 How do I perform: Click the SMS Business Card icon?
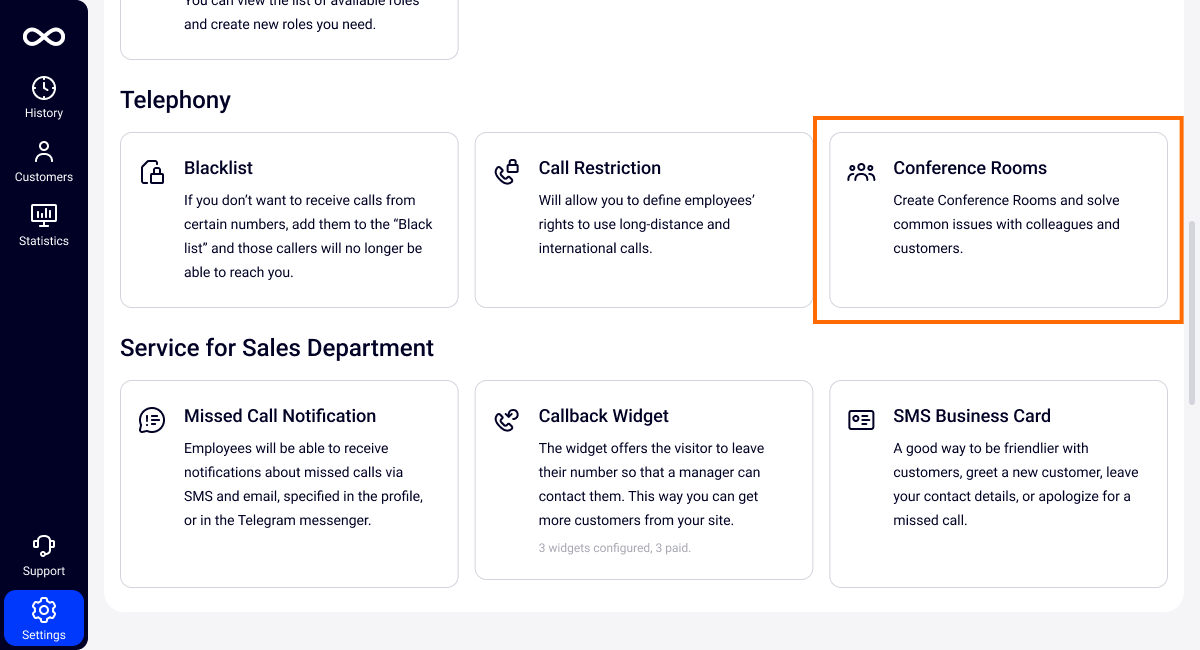(861, 420)
